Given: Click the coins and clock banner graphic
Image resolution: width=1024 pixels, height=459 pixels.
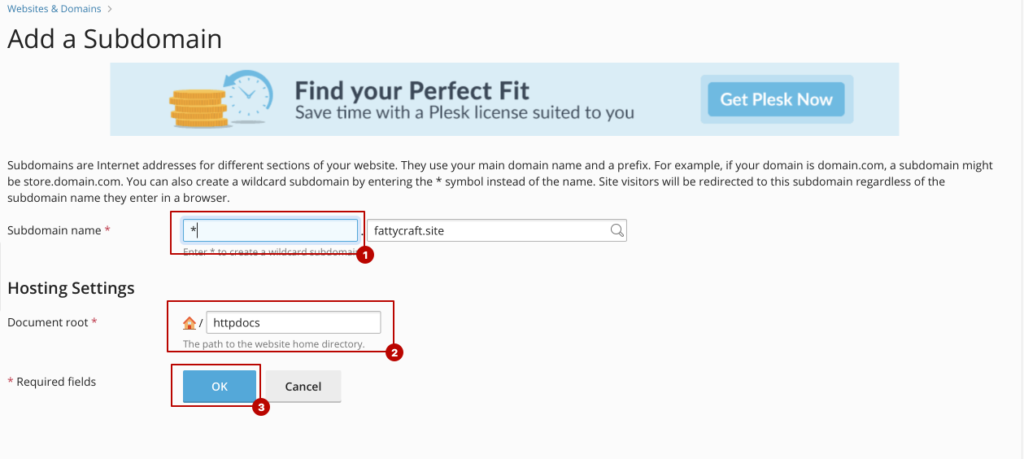Looking at the screenshot, I should [219, 99].
